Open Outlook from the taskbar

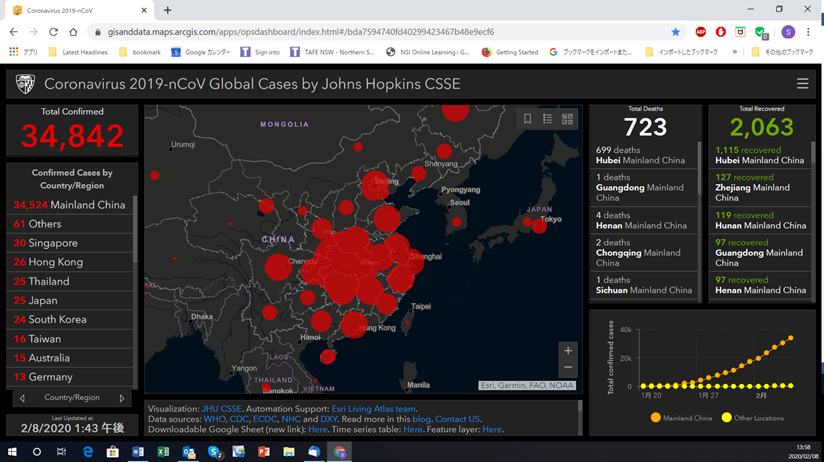(x=188, y=452)
